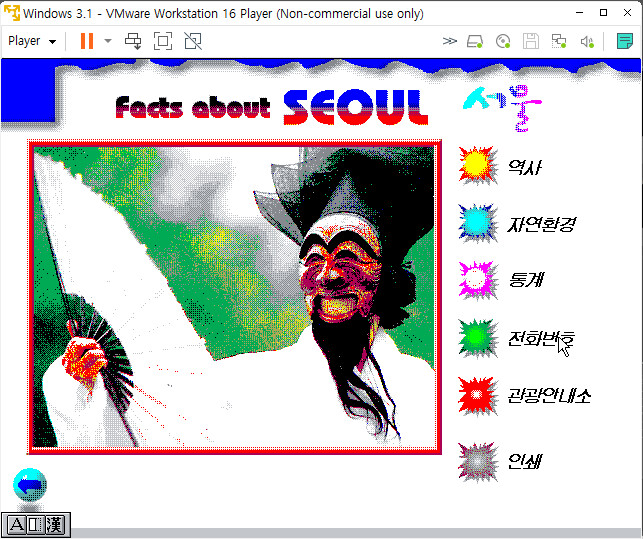This screenshot has height=539, width=643.
Task: Open the 통계 statistics label
Action: coord(526,280)
